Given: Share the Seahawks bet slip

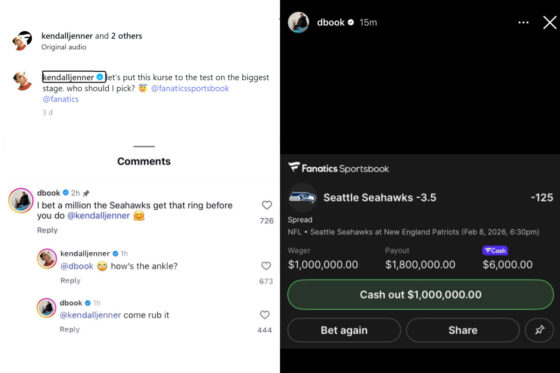Looking at the screenshot, I should tap(463, 330).
